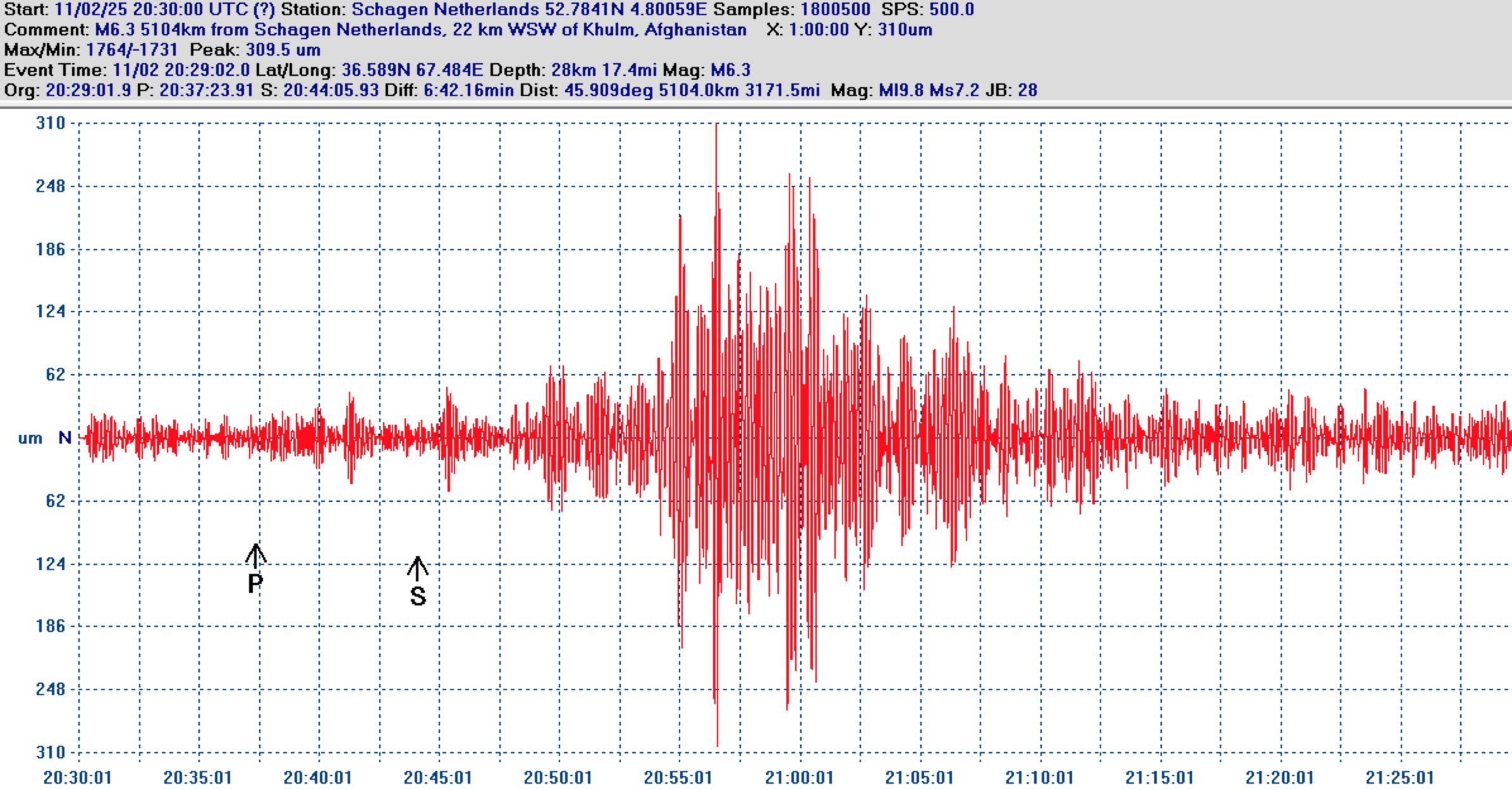Click the Ms7.2 magnitude value
Image resolution: width=1512 pixels, height=790 pixels.
coord(954,90)
